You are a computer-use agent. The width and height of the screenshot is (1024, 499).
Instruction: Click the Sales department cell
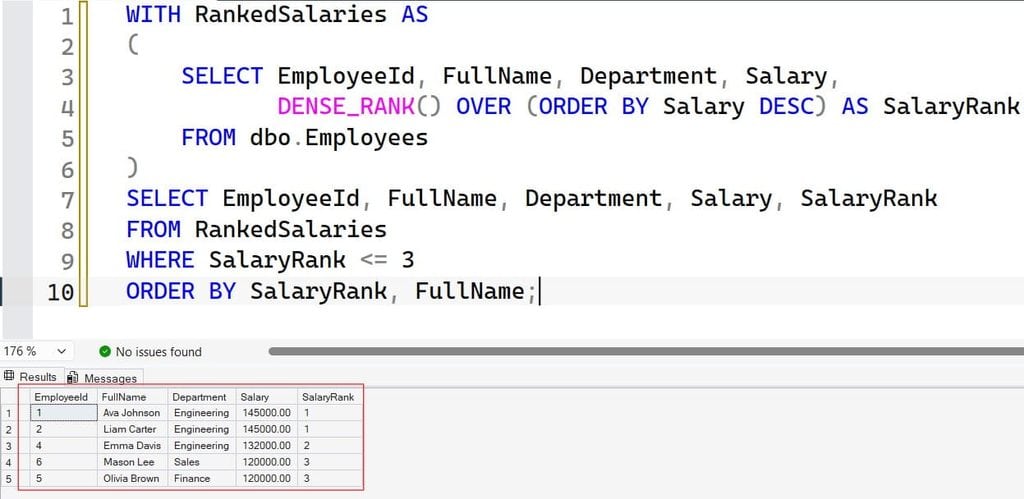click(x=202, y=462)
